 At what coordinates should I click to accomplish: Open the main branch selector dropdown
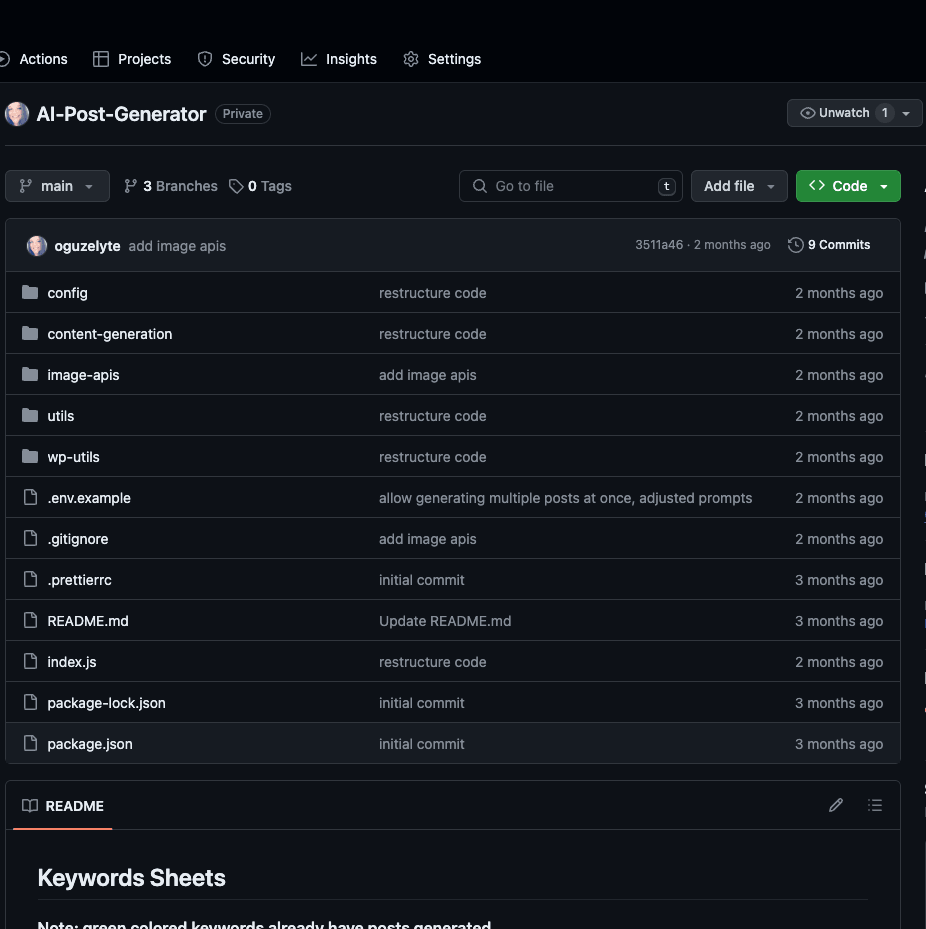[x=57, y=186]
